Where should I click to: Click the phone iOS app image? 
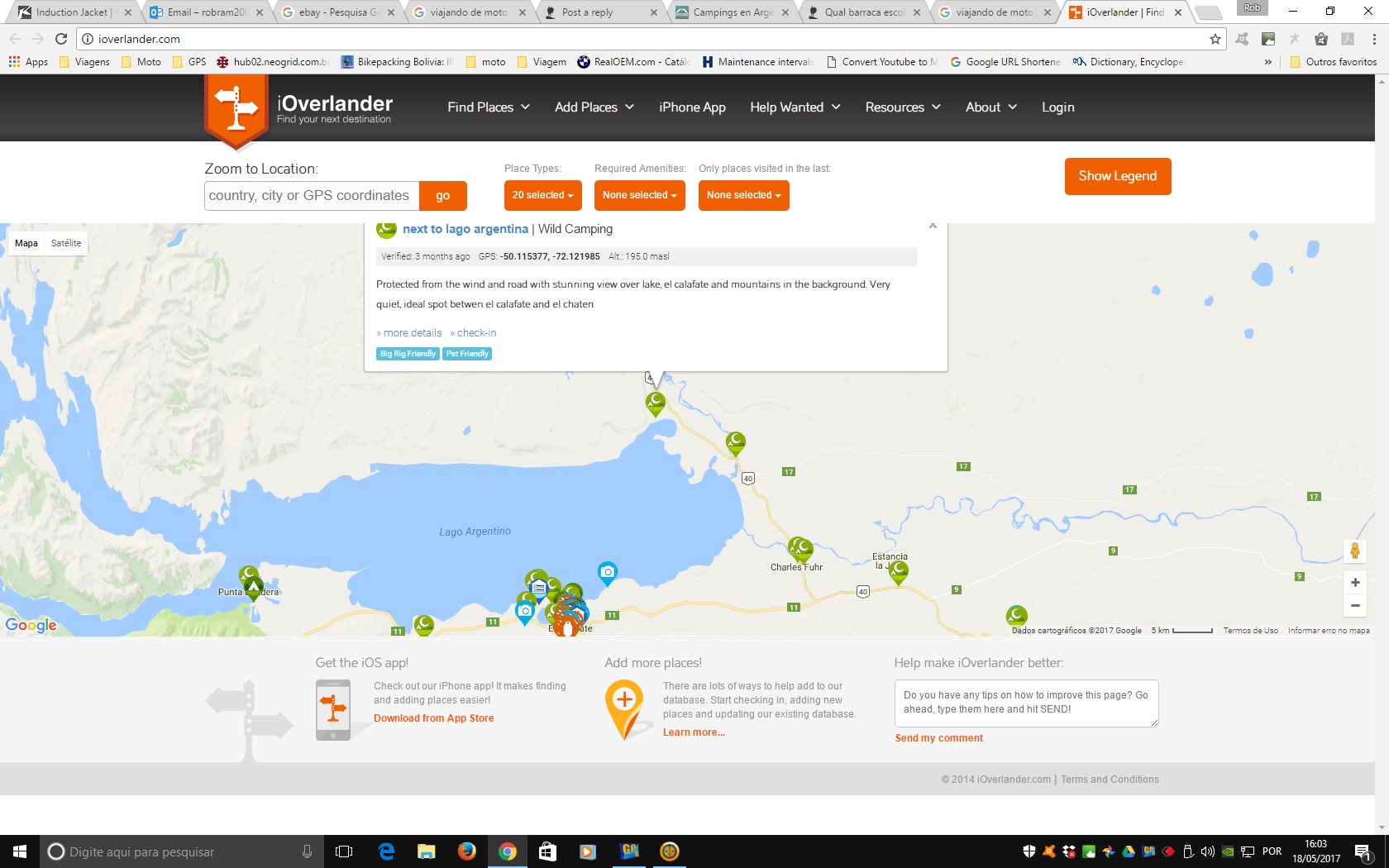(x=333, y=710)
